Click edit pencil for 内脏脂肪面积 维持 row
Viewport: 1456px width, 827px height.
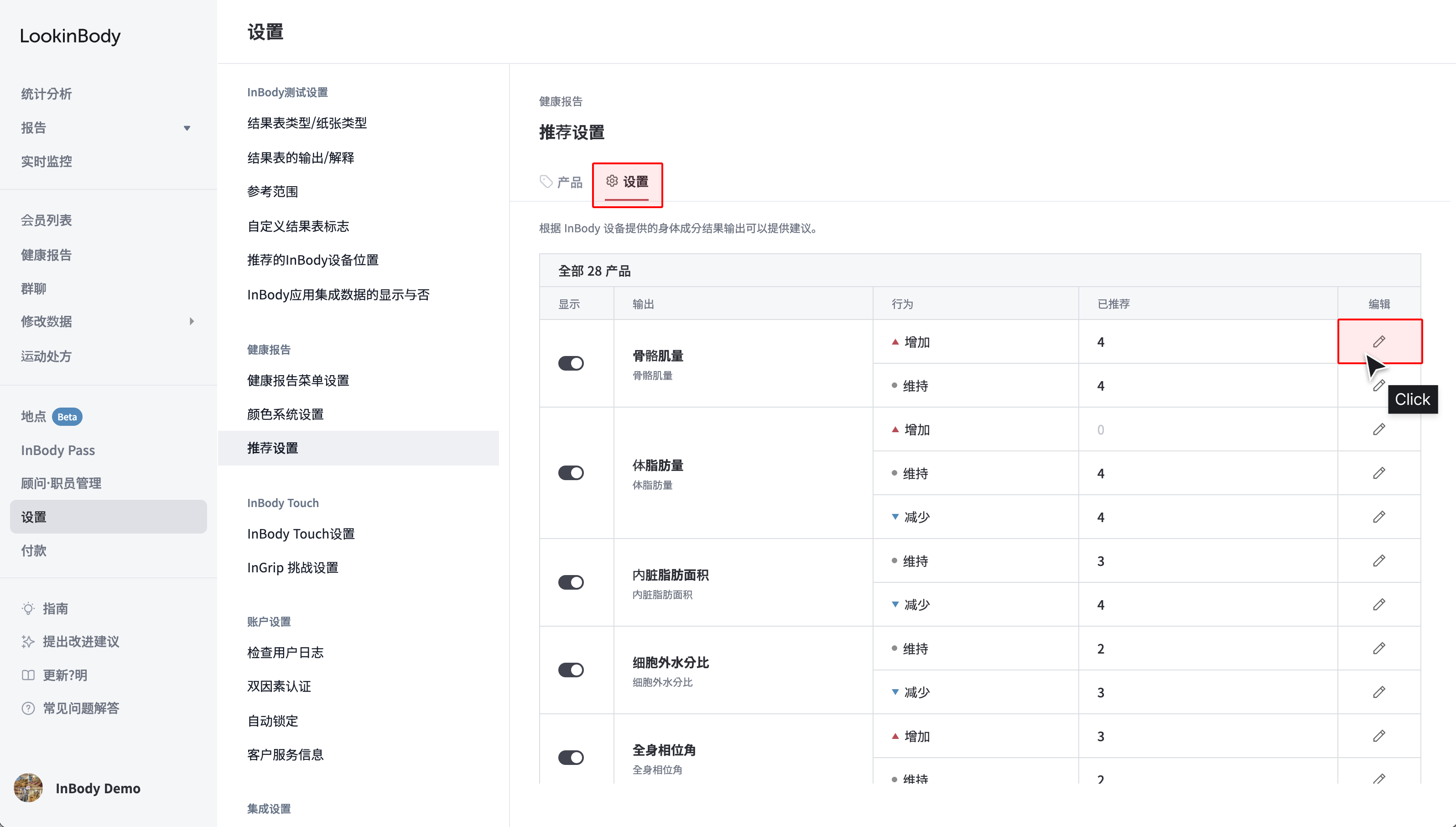[1379, 560]
